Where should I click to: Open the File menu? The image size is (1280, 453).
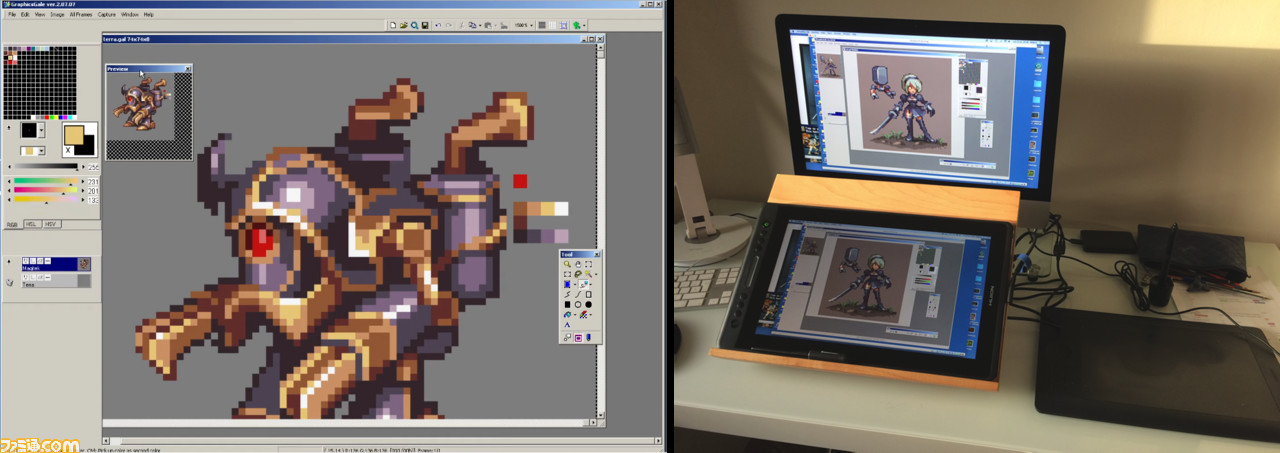tap(11, 15)
